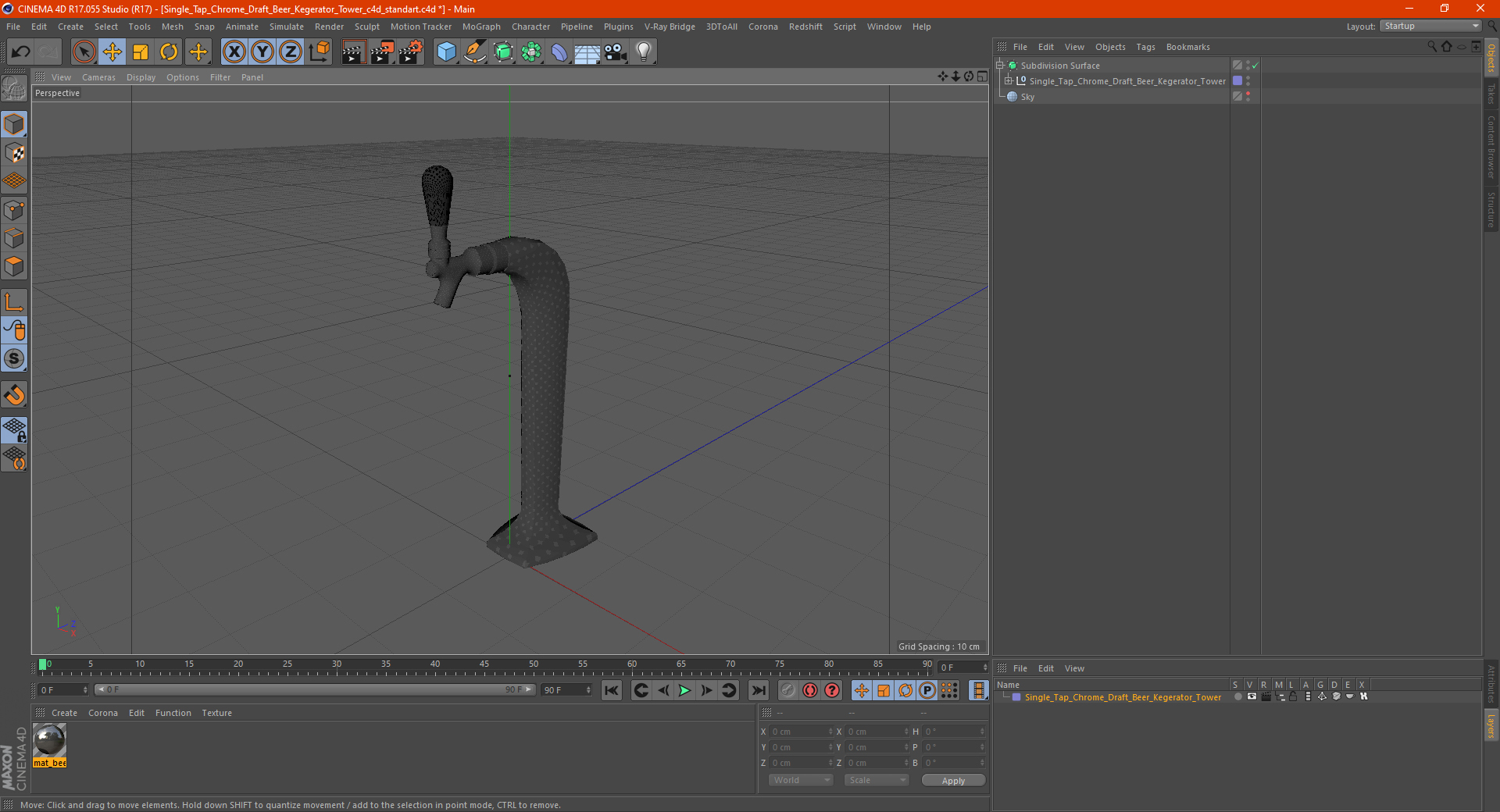The height and width of the screenshot is (812, 1500).
Task: Toggle viewport maximize icon
Action: [x=982, y=77]
